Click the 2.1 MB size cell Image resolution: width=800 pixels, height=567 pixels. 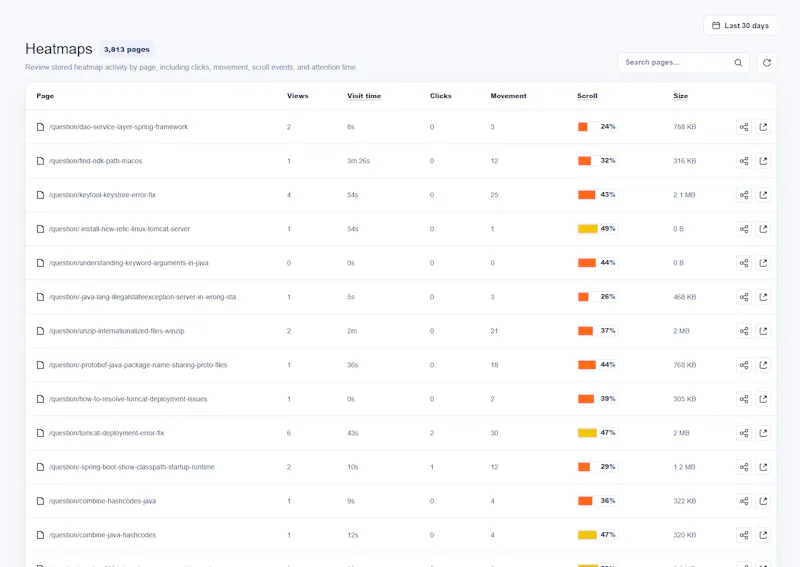[684, 195]
